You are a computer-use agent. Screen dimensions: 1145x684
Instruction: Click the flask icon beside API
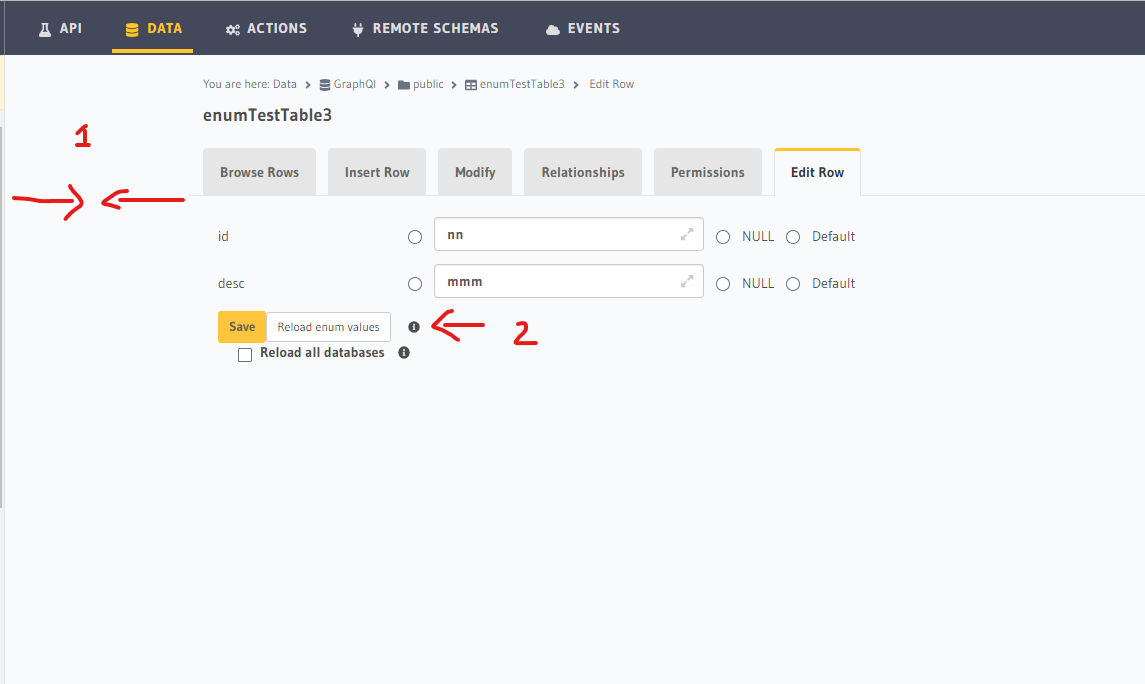point(45,29)
